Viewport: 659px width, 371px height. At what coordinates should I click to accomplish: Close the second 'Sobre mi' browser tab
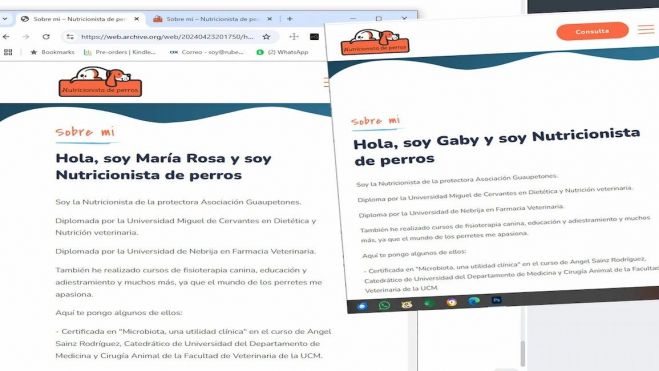pyautogui.click(x=269, y=19)
